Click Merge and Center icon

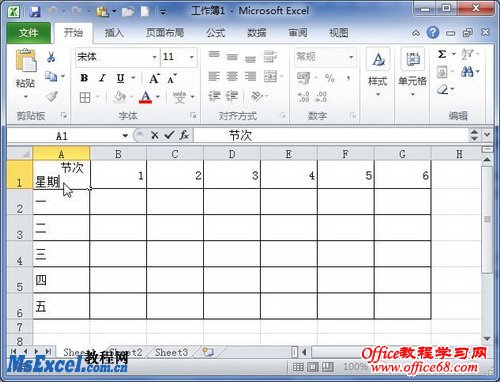(270, 77)
